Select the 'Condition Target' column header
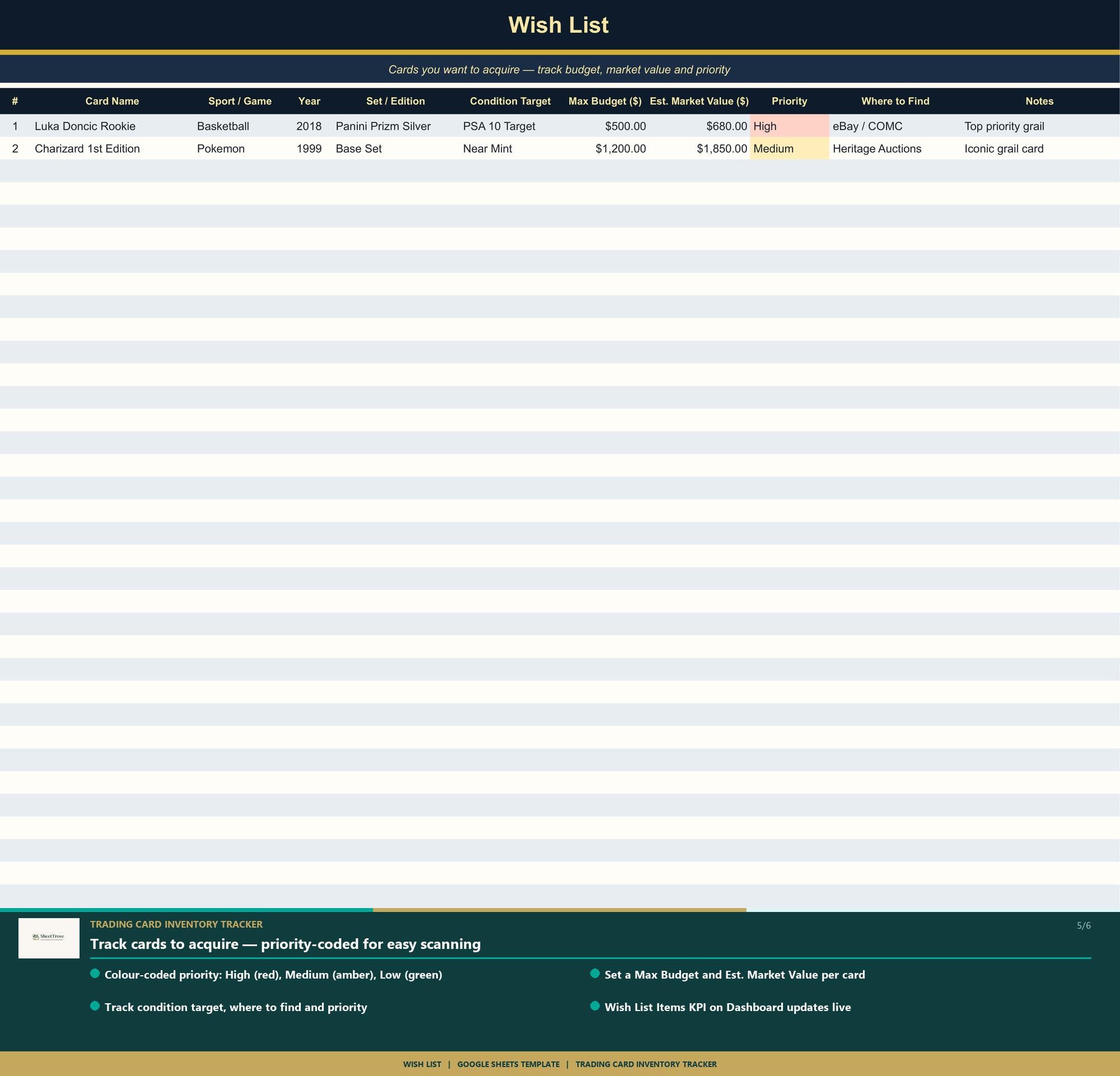The width and height of the screenshot is (1120, 1076). [x=510, y=101]
